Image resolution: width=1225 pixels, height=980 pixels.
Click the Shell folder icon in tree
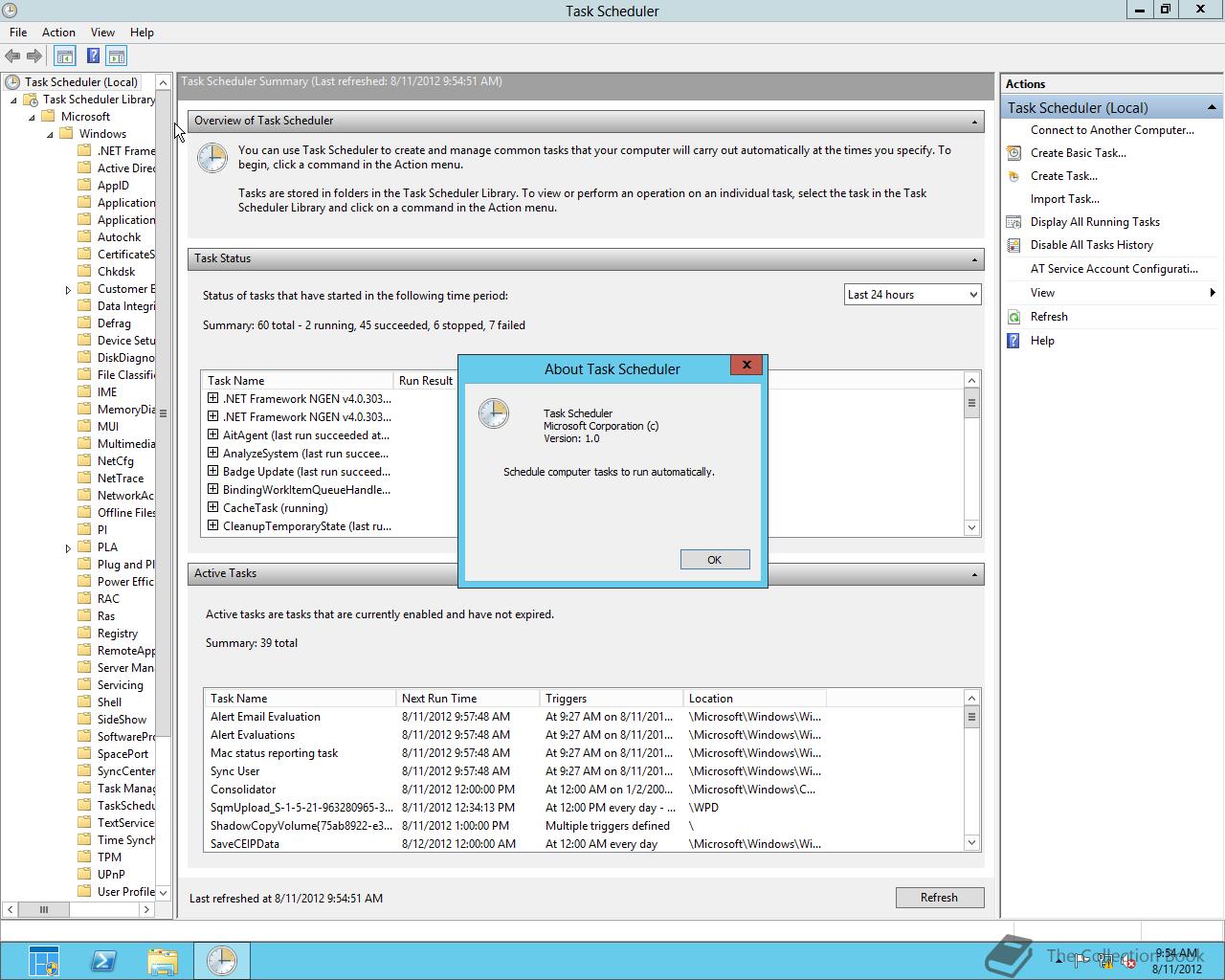point(85,702)
